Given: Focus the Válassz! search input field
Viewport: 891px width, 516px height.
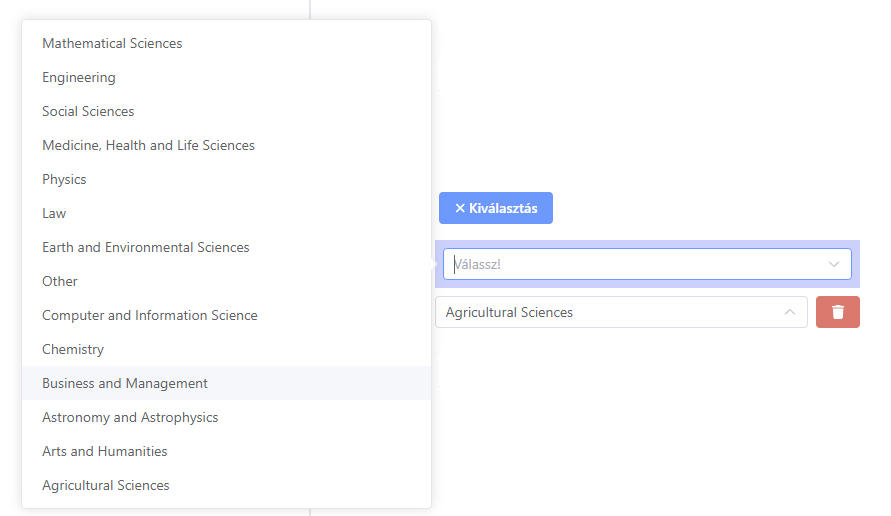Looking at the screenshot, I should tap(647, 264).
